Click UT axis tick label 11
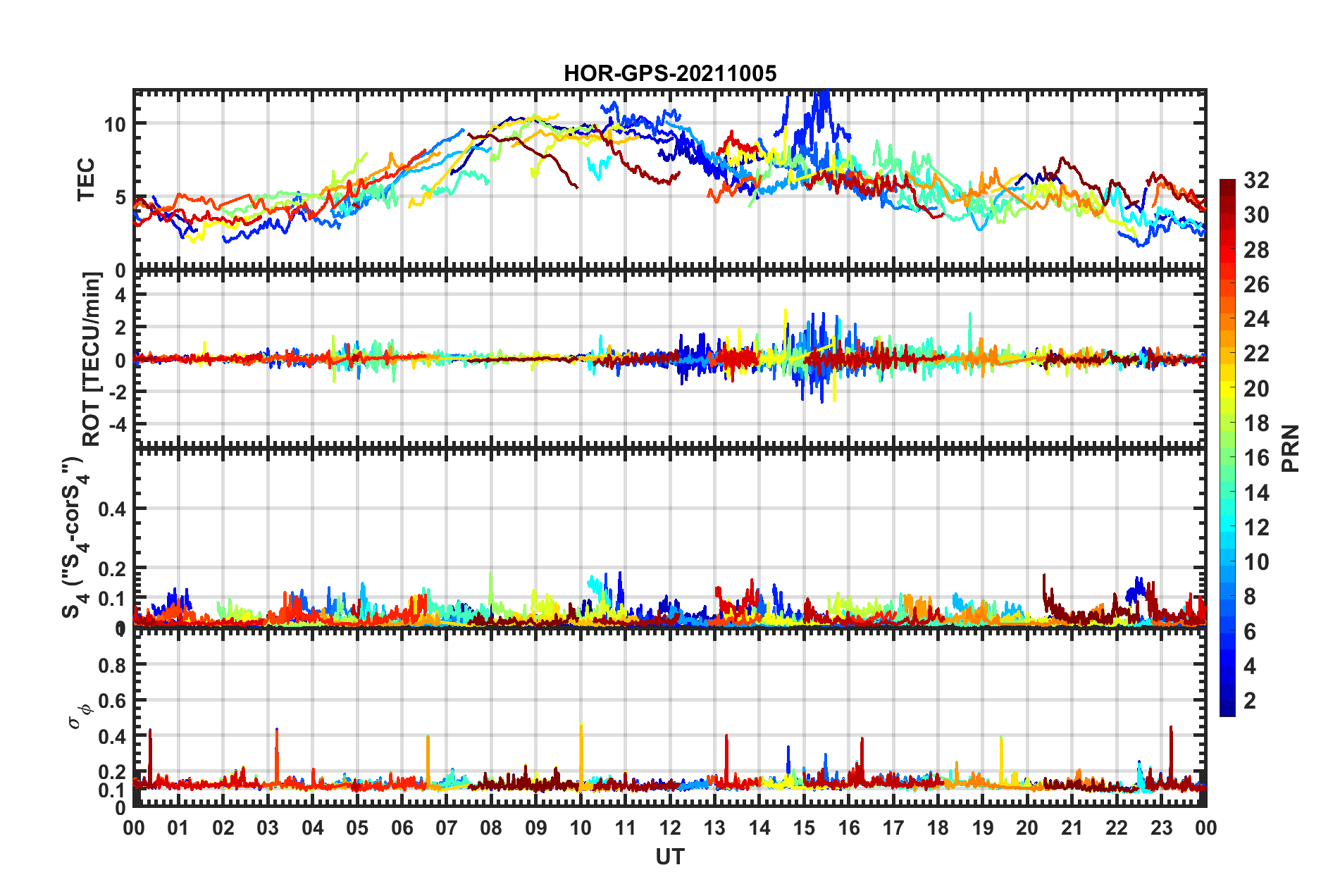 pos(626,828)
